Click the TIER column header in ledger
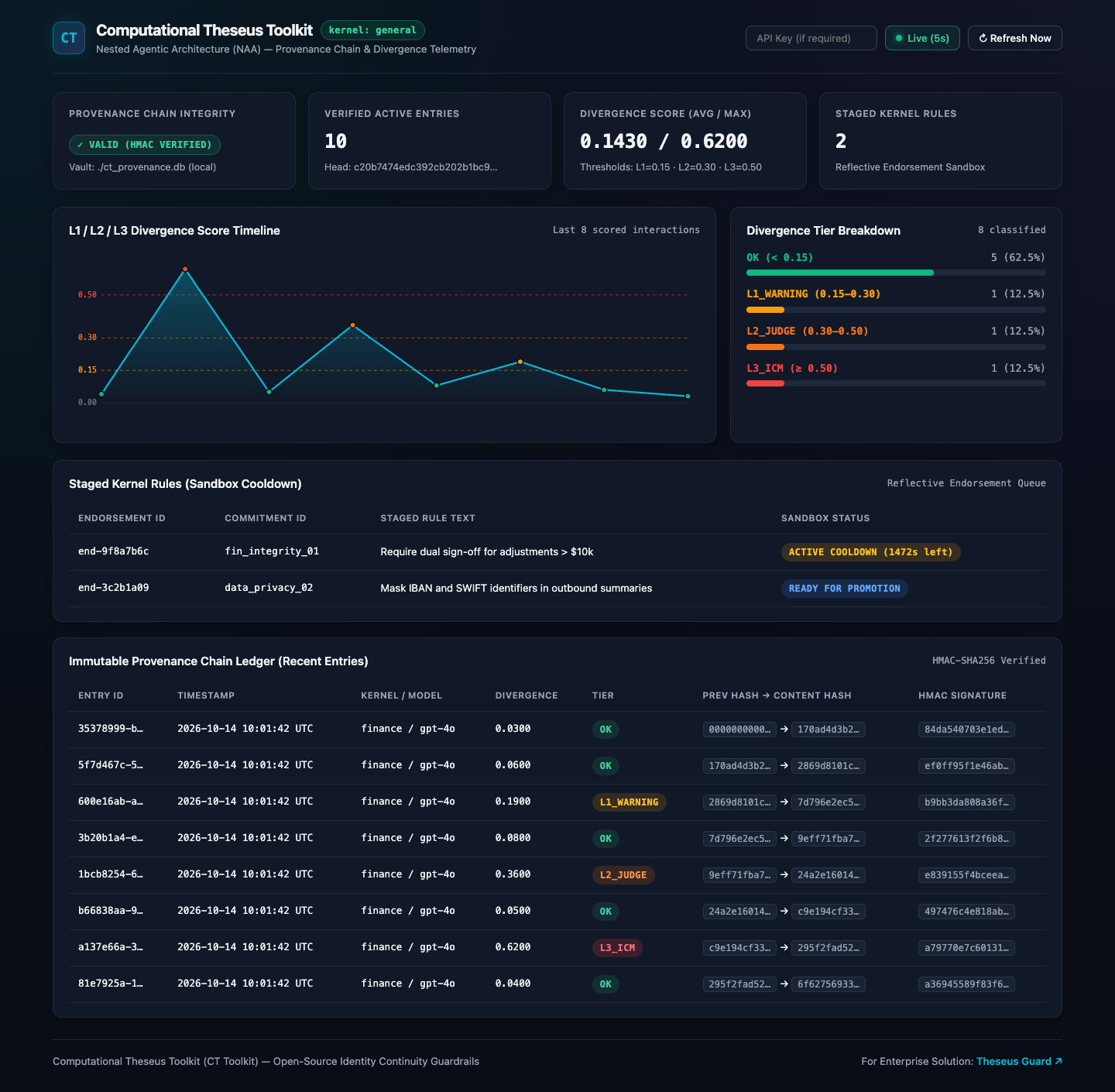Screen dimensions: 1115x1092 [x=603, y=695]
